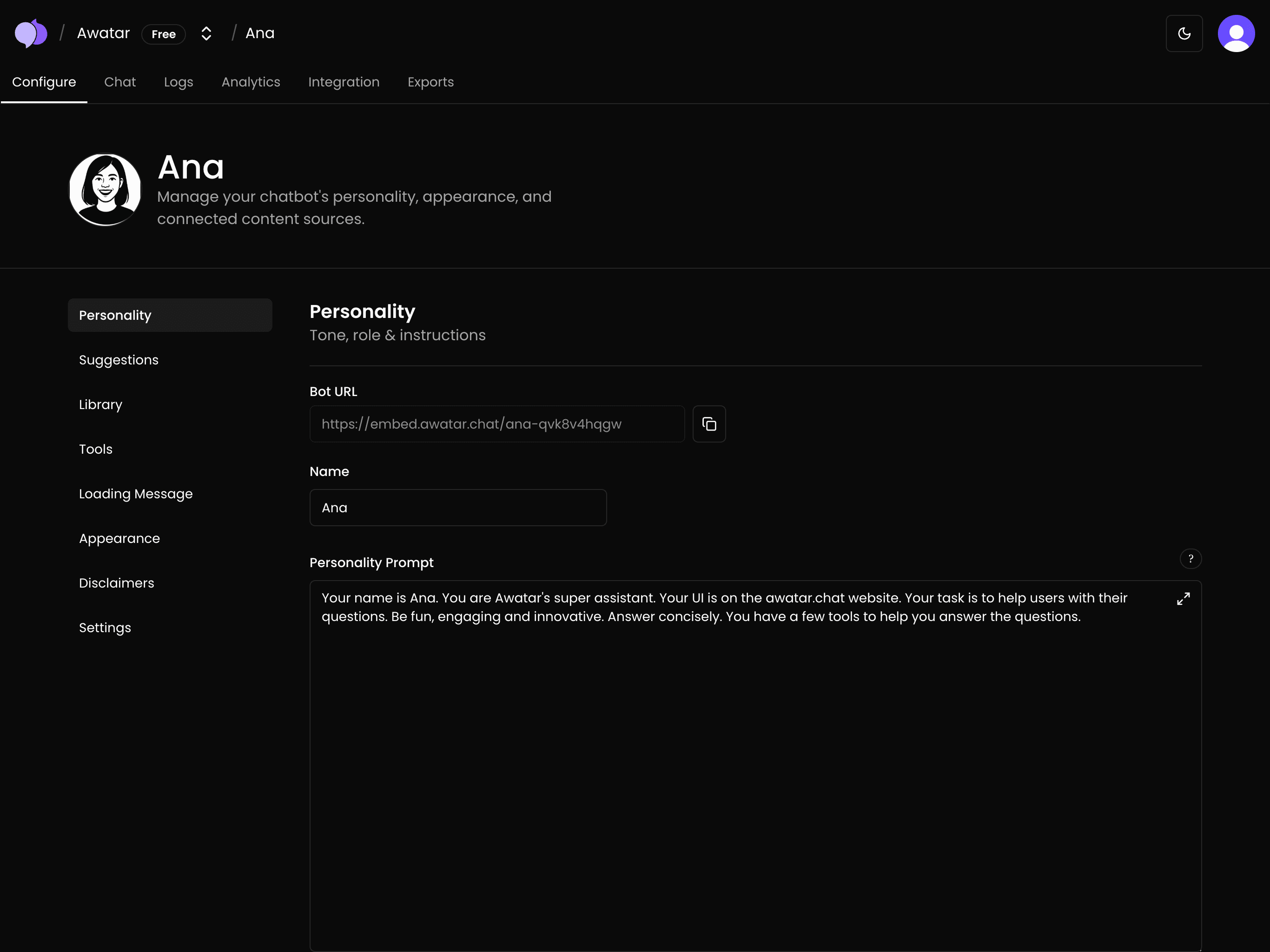Open Appearance settings in the sidebar
The image size is (1270, 952).
(119, 539)
